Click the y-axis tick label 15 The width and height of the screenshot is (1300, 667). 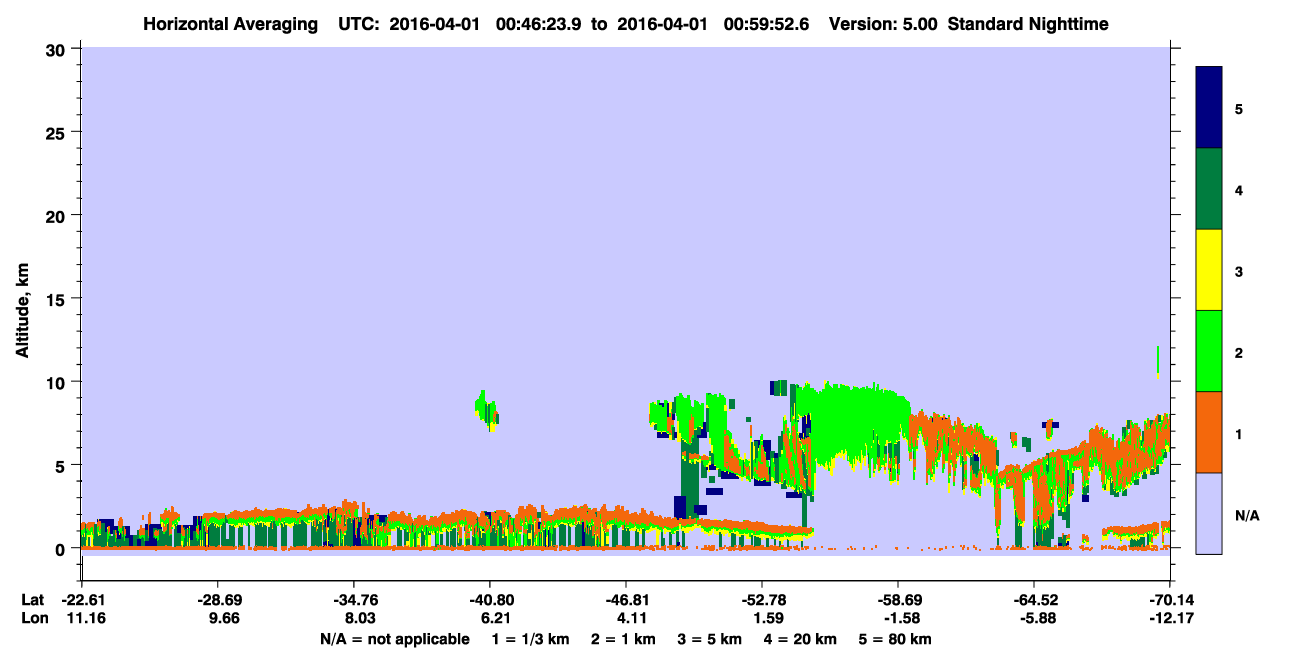point(58,299)
